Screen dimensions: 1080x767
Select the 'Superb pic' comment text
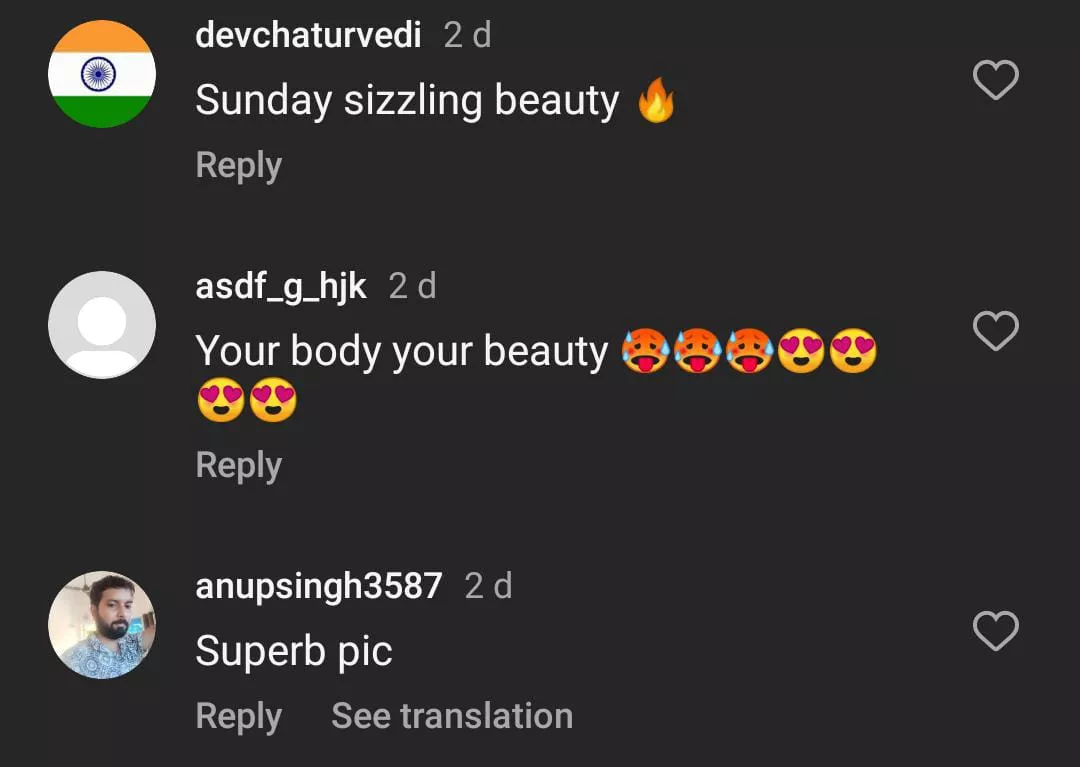(294, 652)
